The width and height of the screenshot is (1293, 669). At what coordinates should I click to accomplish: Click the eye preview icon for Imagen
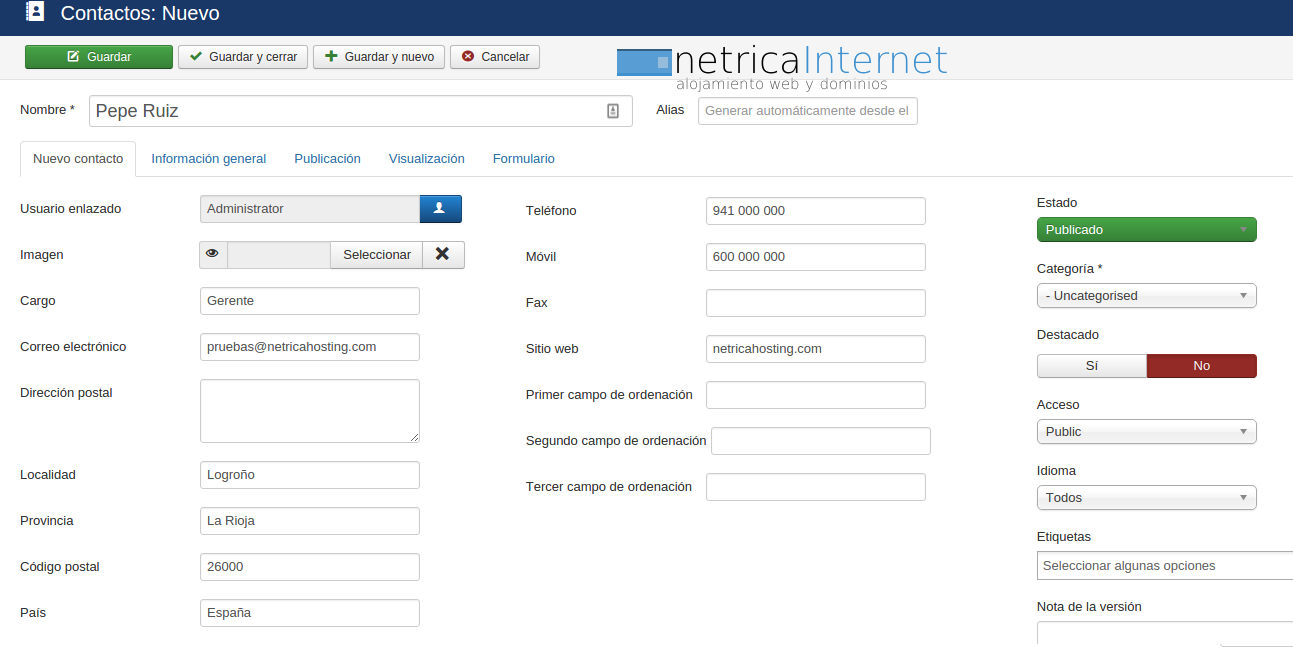(213, 255)
